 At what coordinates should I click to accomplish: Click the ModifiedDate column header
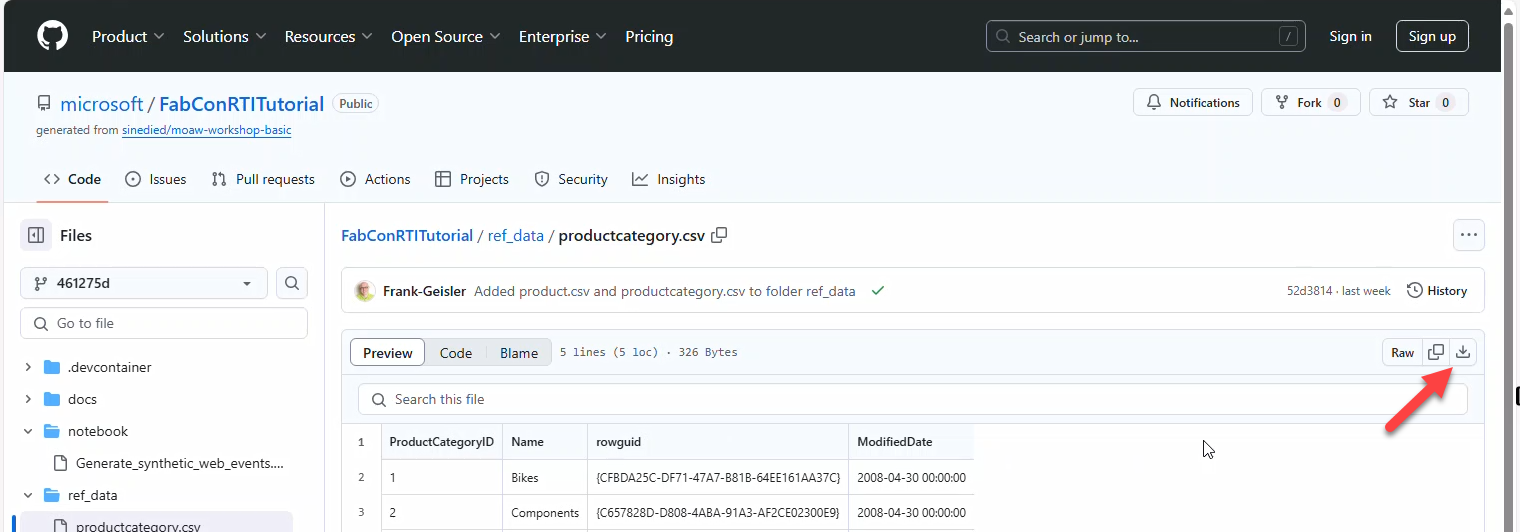point(911,441)
